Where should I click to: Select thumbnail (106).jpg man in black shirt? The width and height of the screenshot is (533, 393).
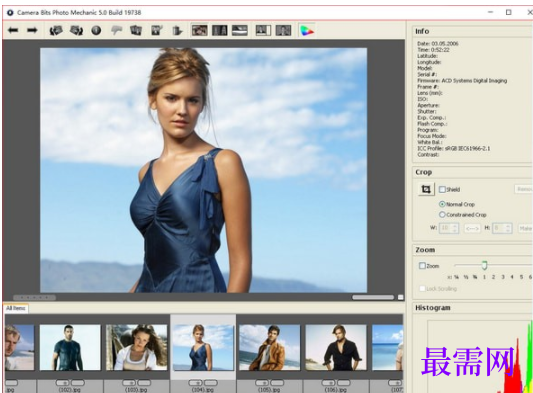(336, 347)
